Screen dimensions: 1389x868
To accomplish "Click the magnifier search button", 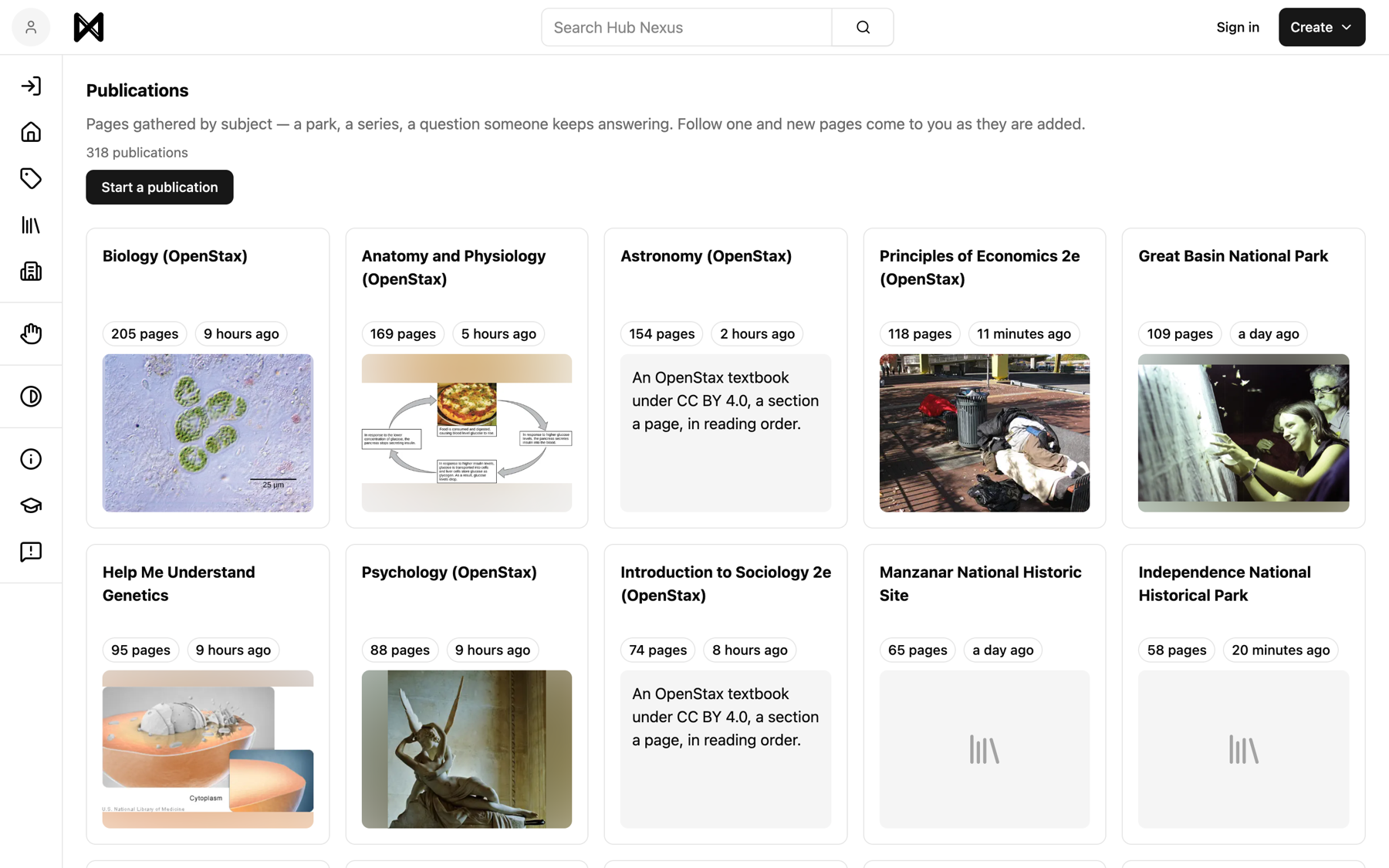I will (863, 27).
